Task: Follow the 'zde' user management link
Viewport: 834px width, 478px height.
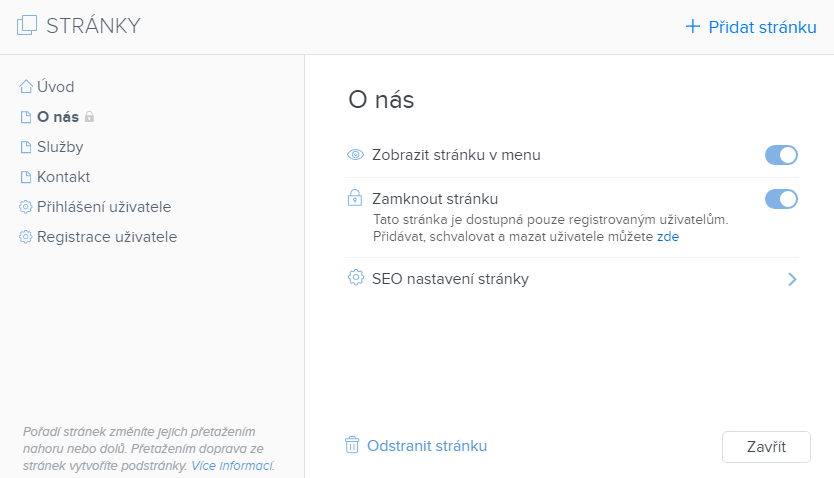Action: (x=668, y=237)
